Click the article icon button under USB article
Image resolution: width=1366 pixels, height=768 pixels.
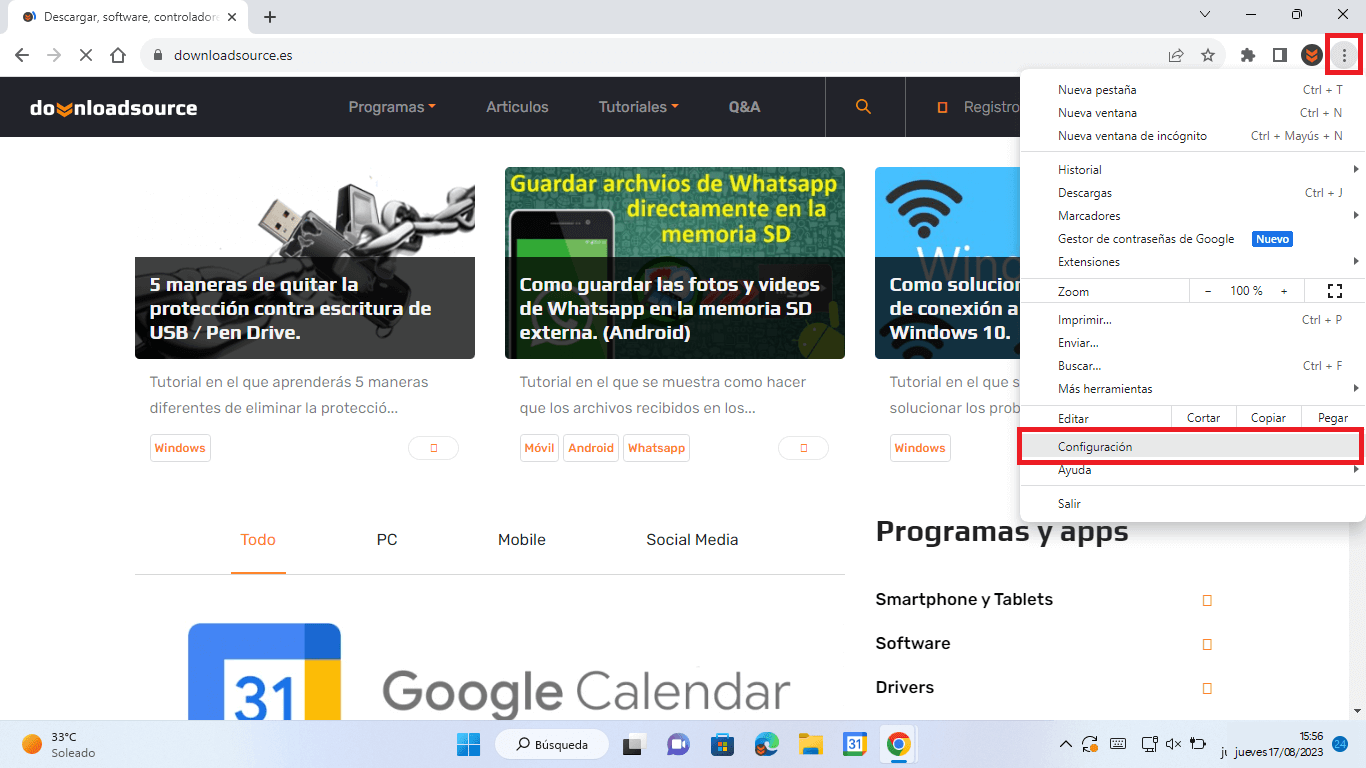433,448
